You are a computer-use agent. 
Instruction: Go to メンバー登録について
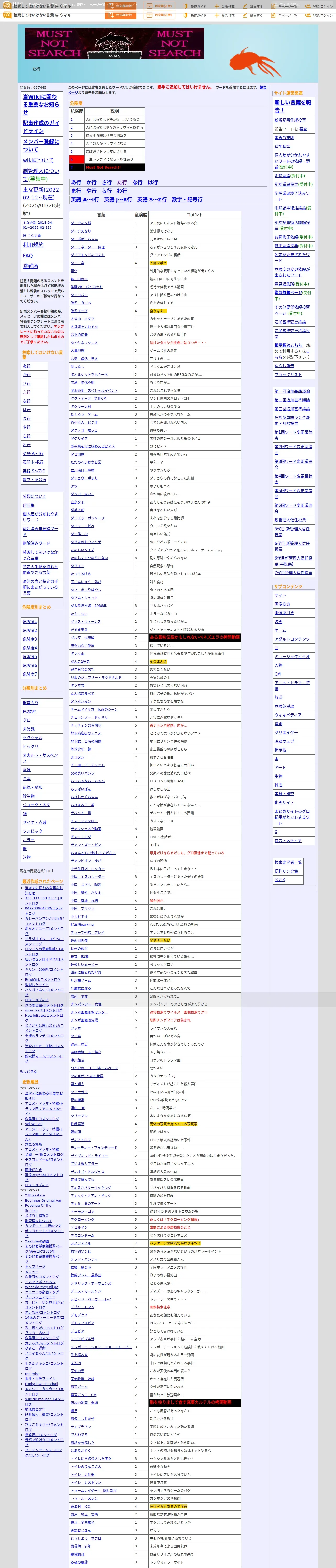[x=41, y=146]
